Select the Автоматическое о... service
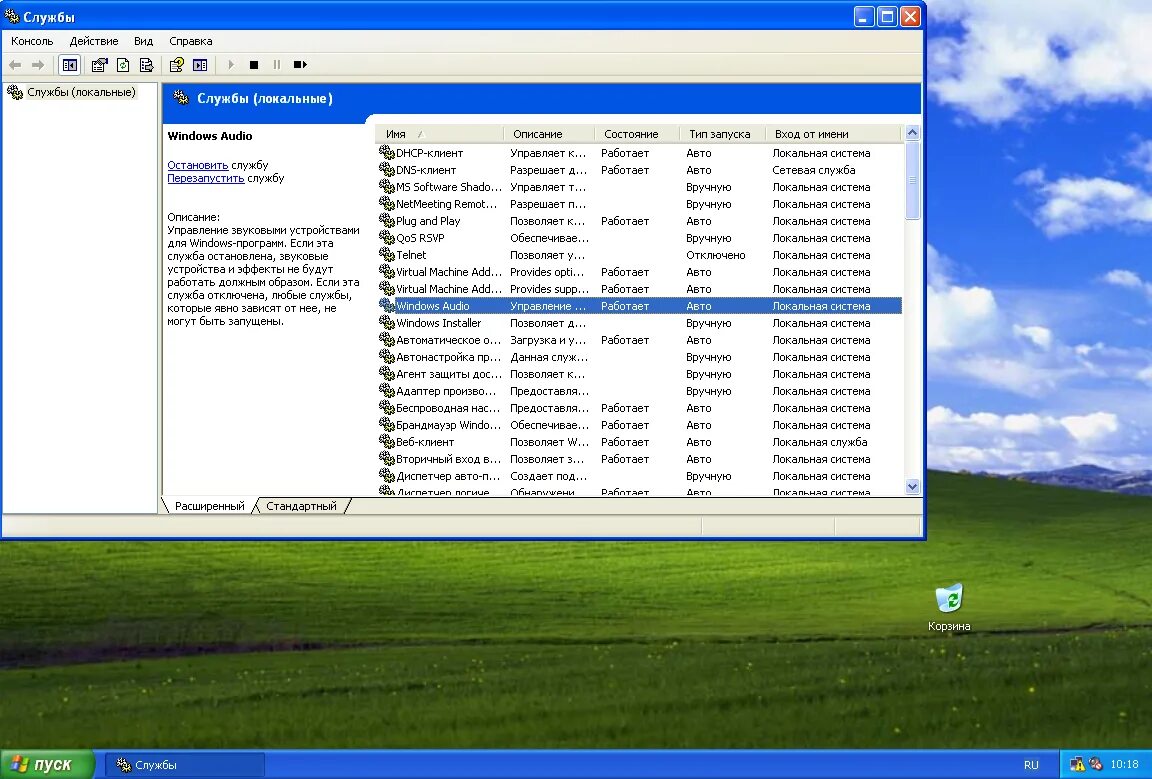 click(x=448, y=340)
